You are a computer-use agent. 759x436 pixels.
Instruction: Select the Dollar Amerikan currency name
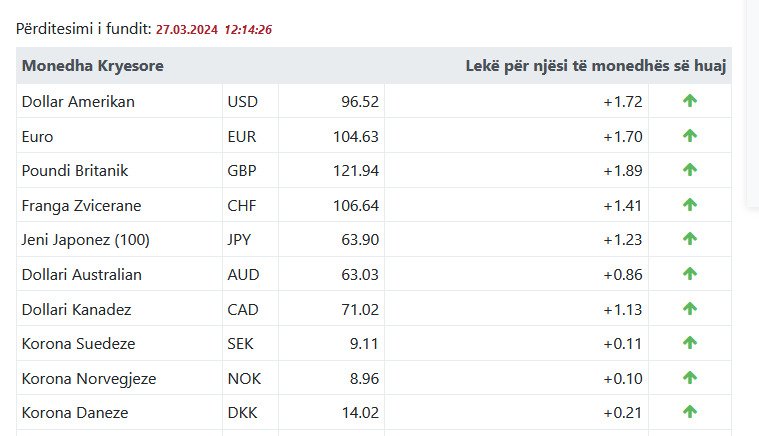point(78,101)
